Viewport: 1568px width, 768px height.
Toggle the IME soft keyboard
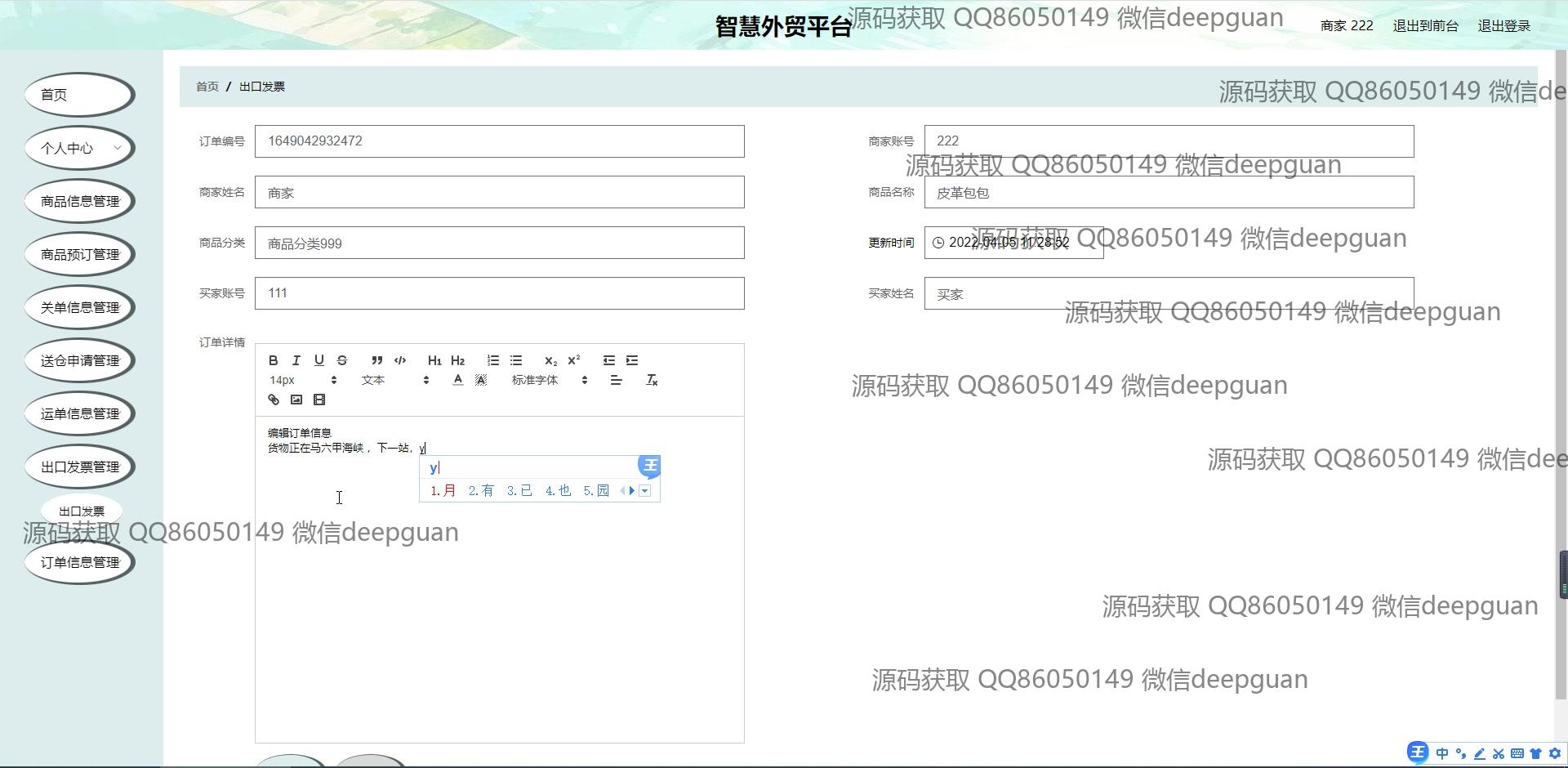tap(1517, 753)
